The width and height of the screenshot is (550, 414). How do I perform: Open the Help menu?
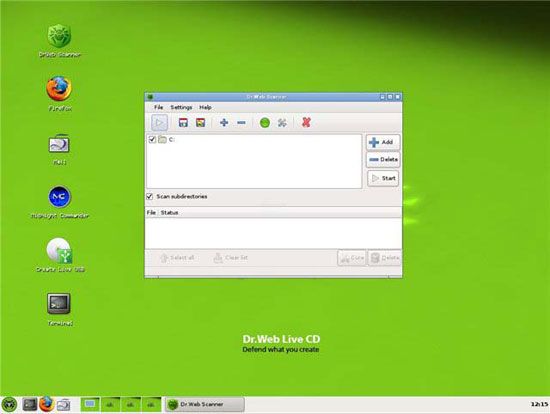tap(205, 107)
